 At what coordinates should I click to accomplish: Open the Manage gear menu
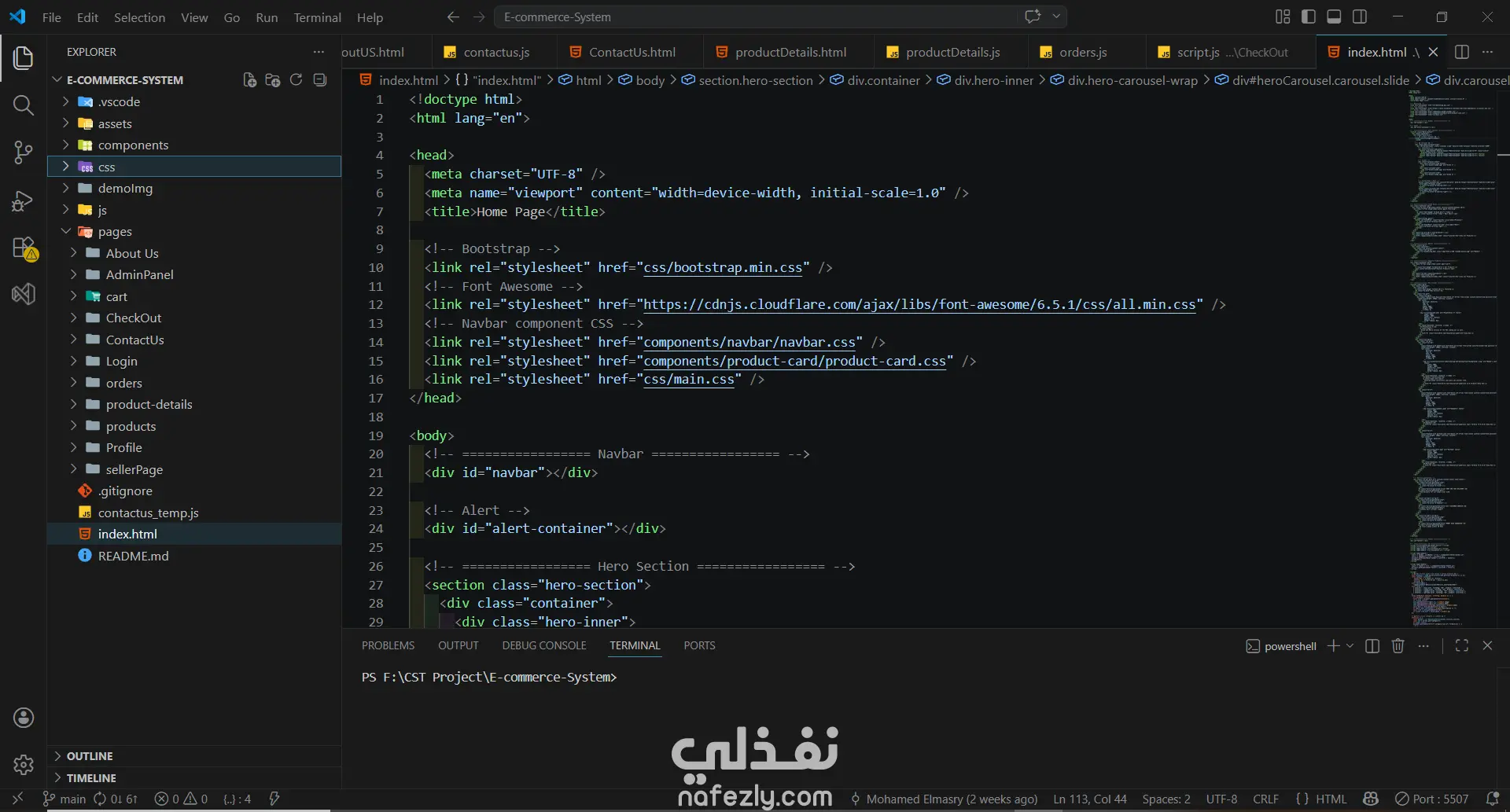click(24, 764)
